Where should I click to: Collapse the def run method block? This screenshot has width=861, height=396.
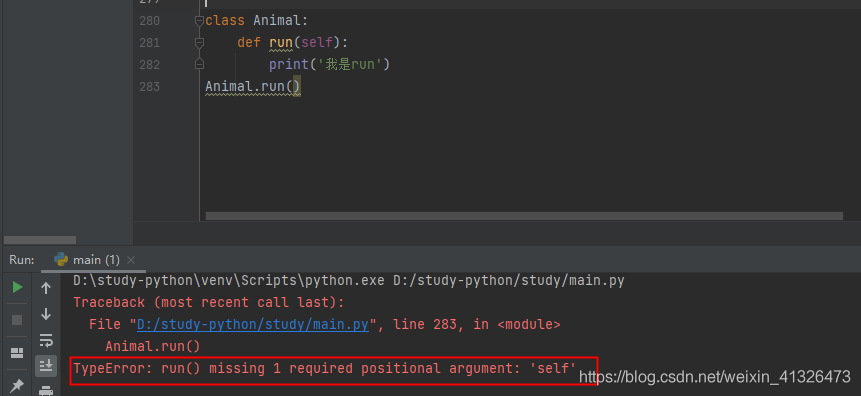point(199,42)
